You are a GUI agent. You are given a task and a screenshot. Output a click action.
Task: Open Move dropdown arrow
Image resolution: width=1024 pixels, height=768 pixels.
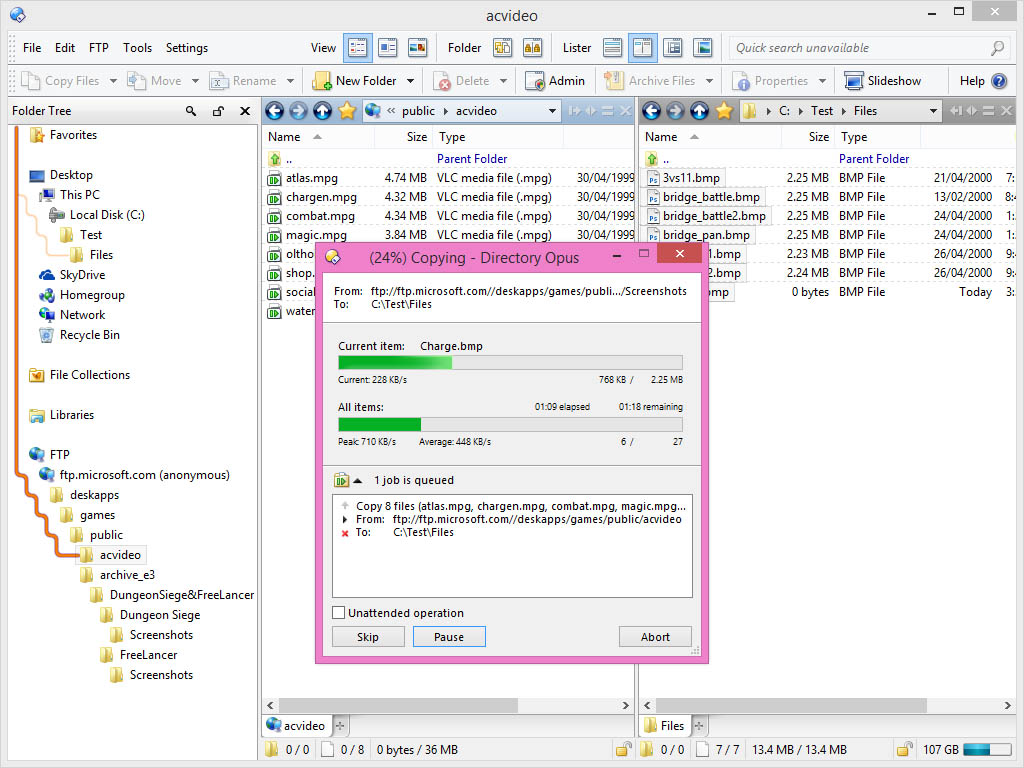click(195, 81)
